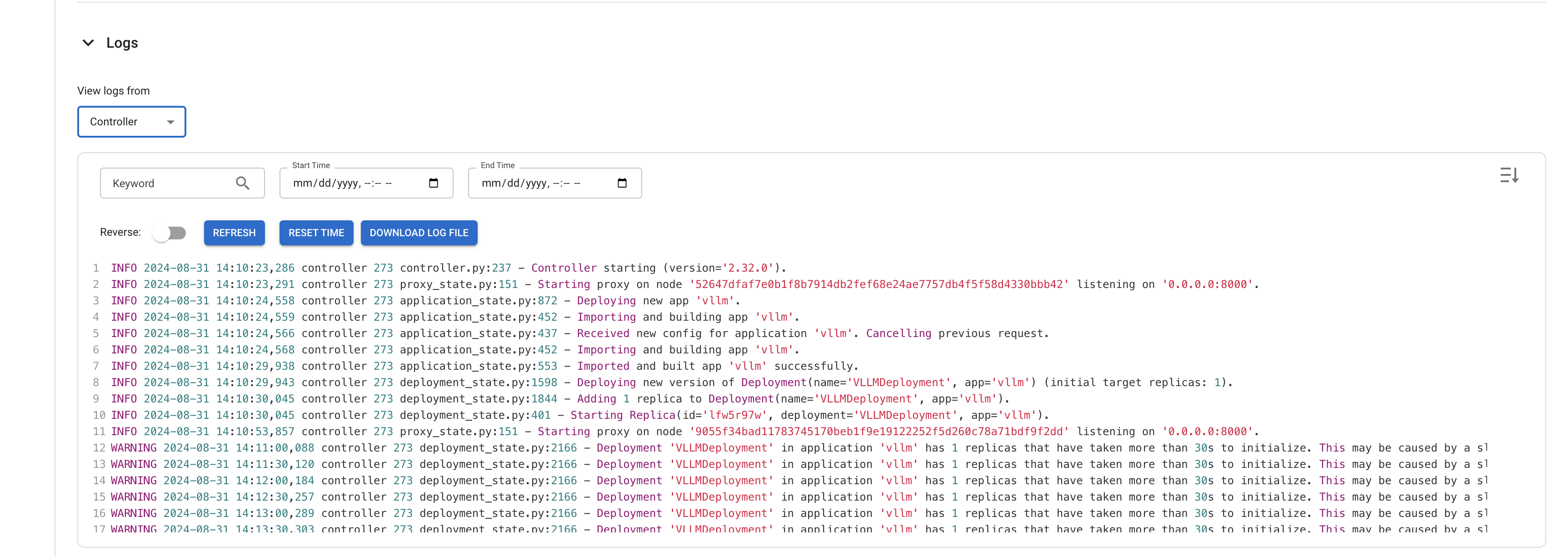Collapse the Logs section chevron

[x=88, y=43]
